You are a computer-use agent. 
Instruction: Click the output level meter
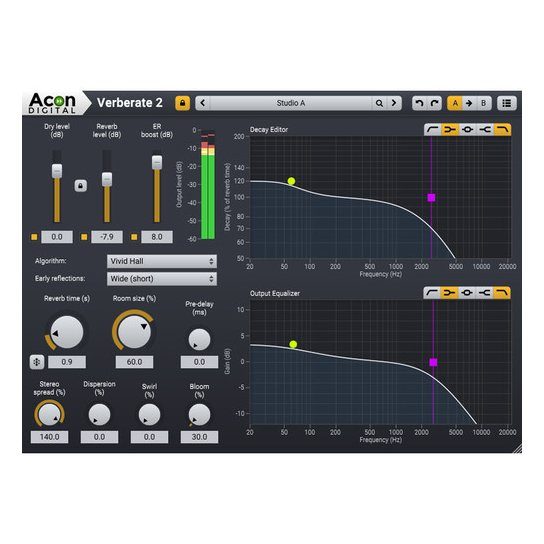pos(208,185)
